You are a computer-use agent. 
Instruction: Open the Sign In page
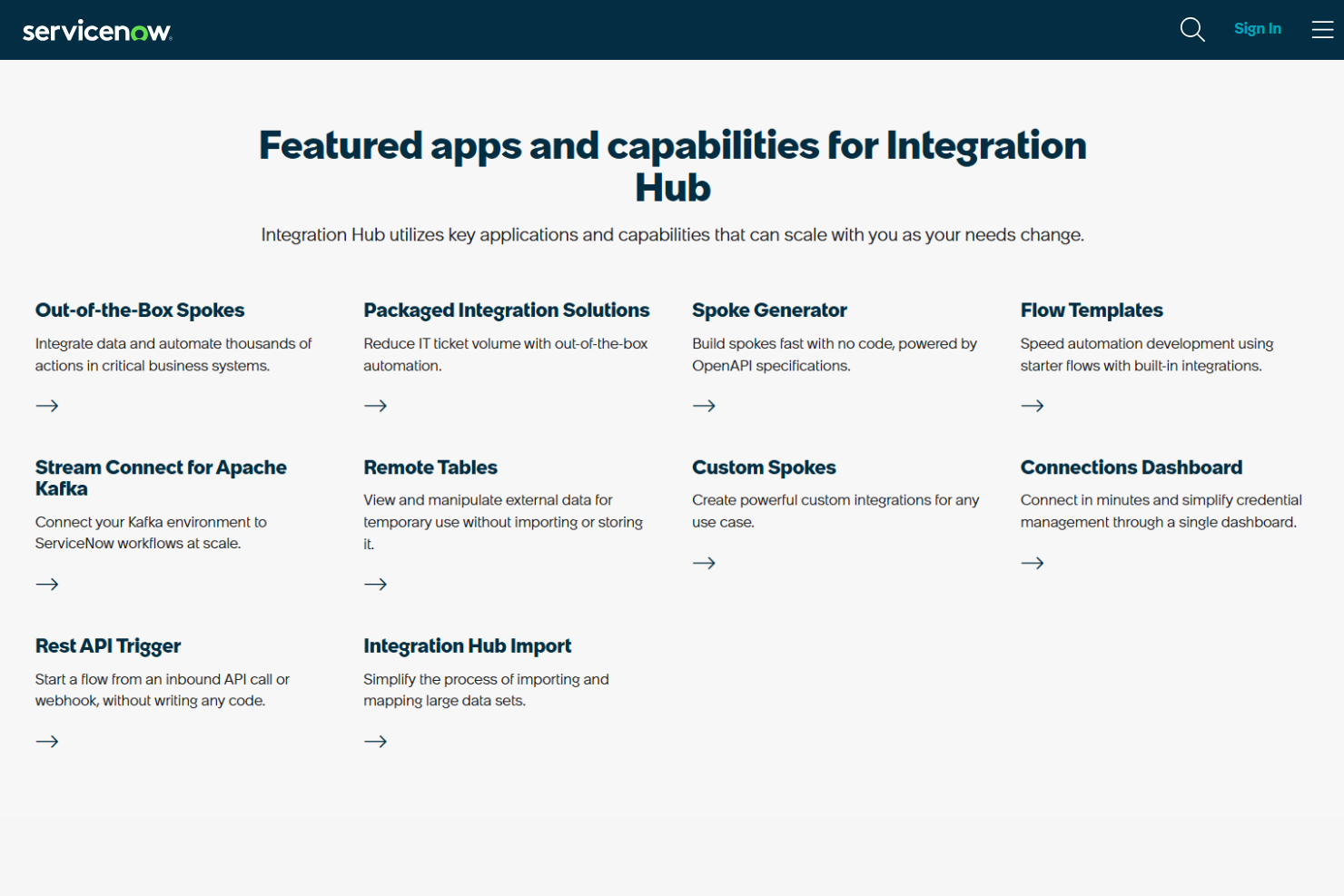point(1258,28)
